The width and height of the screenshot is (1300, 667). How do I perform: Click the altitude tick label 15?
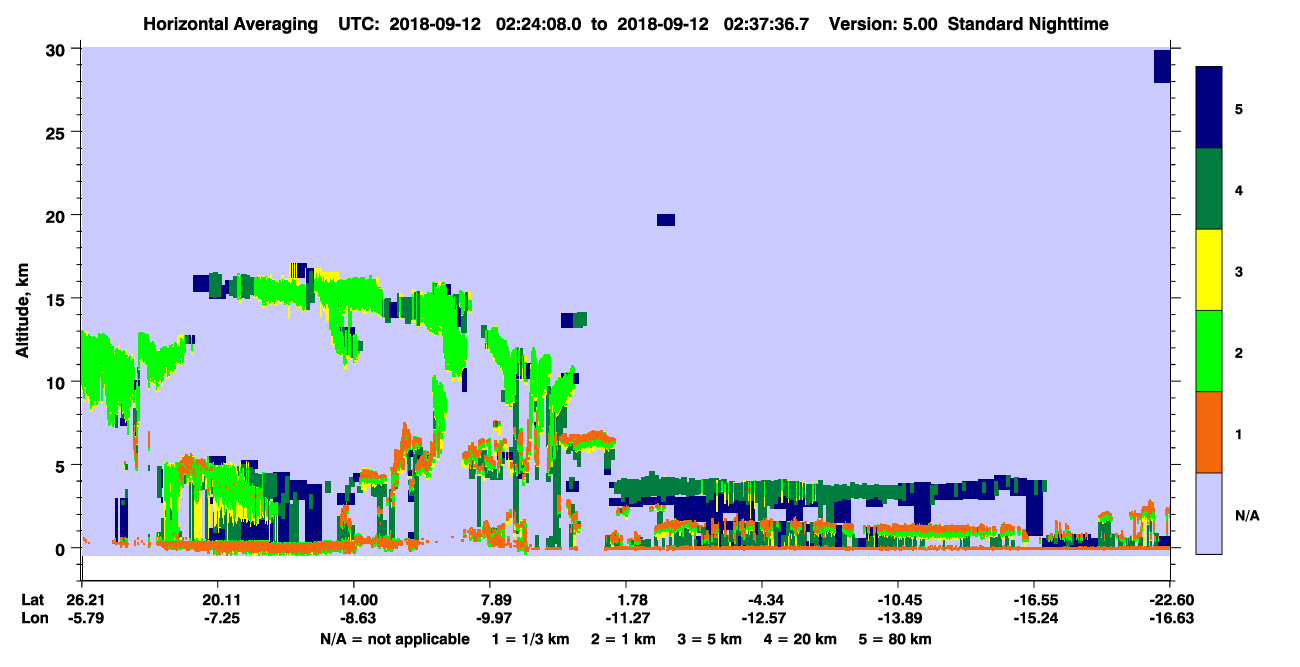click(x=58, y=299)
